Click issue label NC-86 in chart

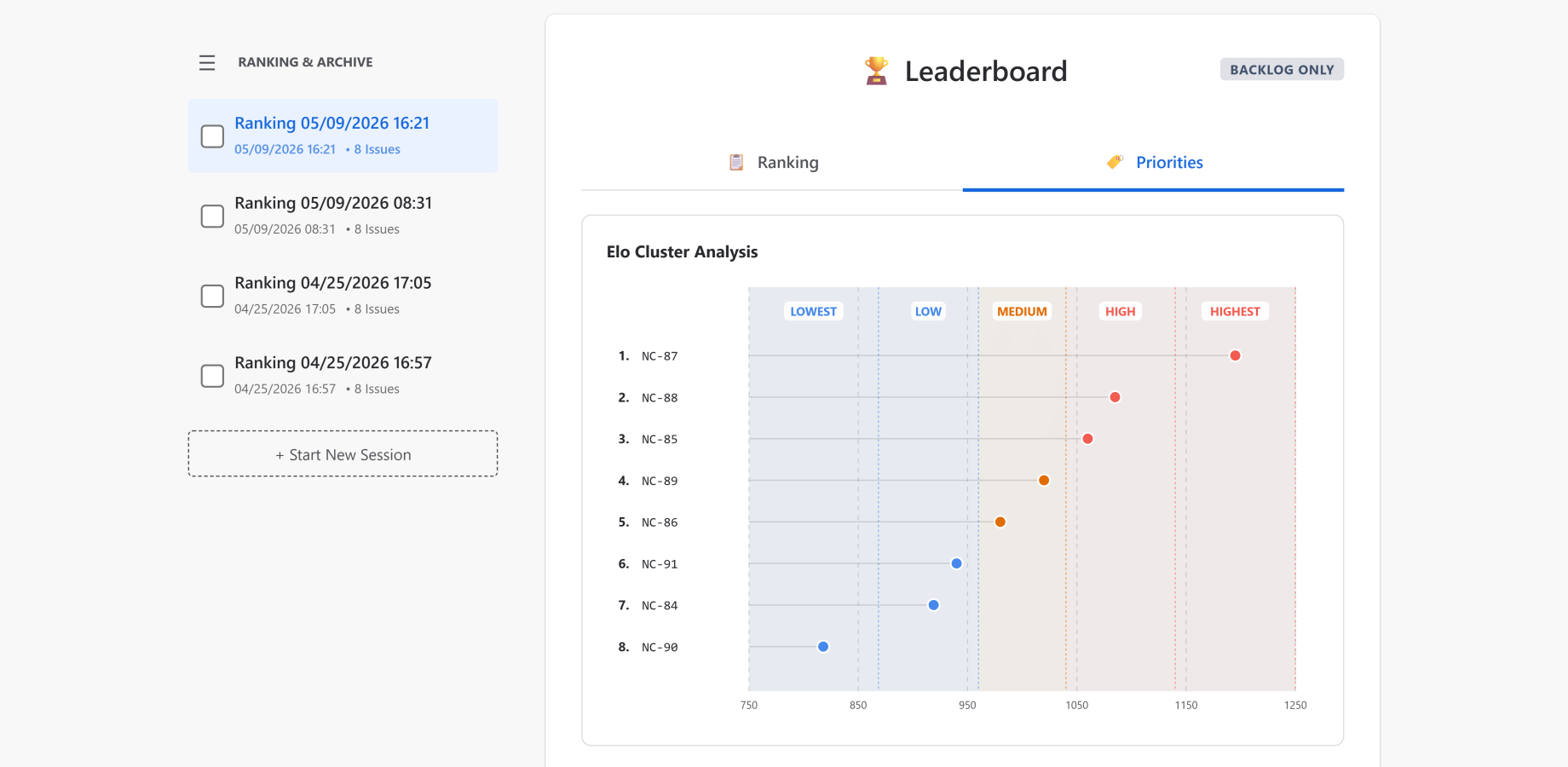click(660, 522)
